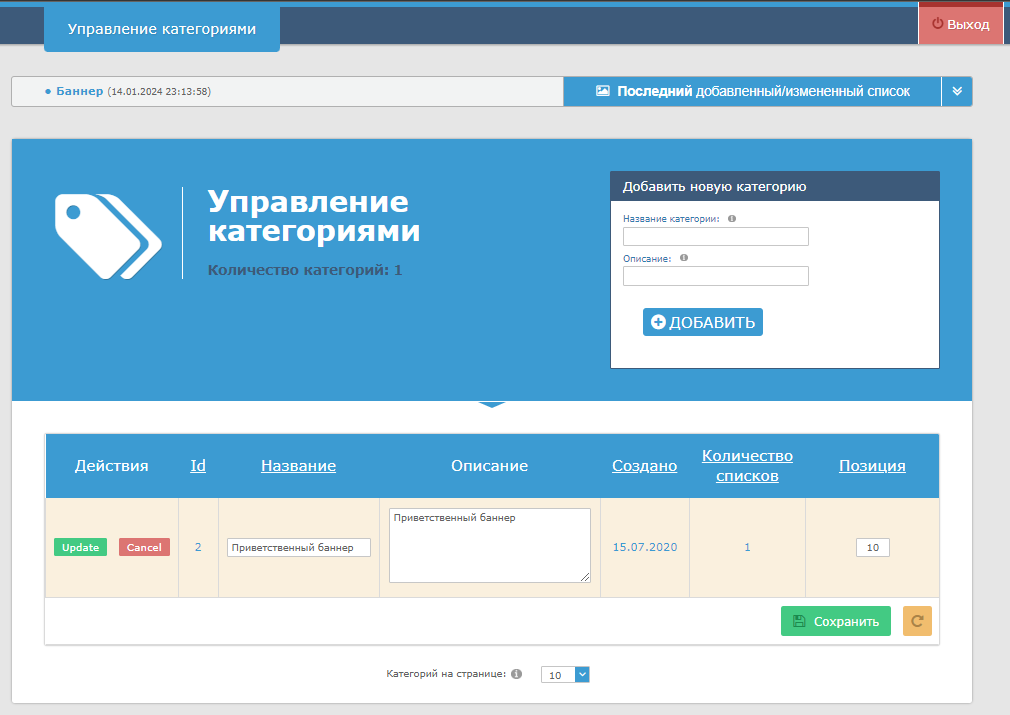1010x715 pixels.
Task: Click the orange refresh icon button
Action: (917, 621)
